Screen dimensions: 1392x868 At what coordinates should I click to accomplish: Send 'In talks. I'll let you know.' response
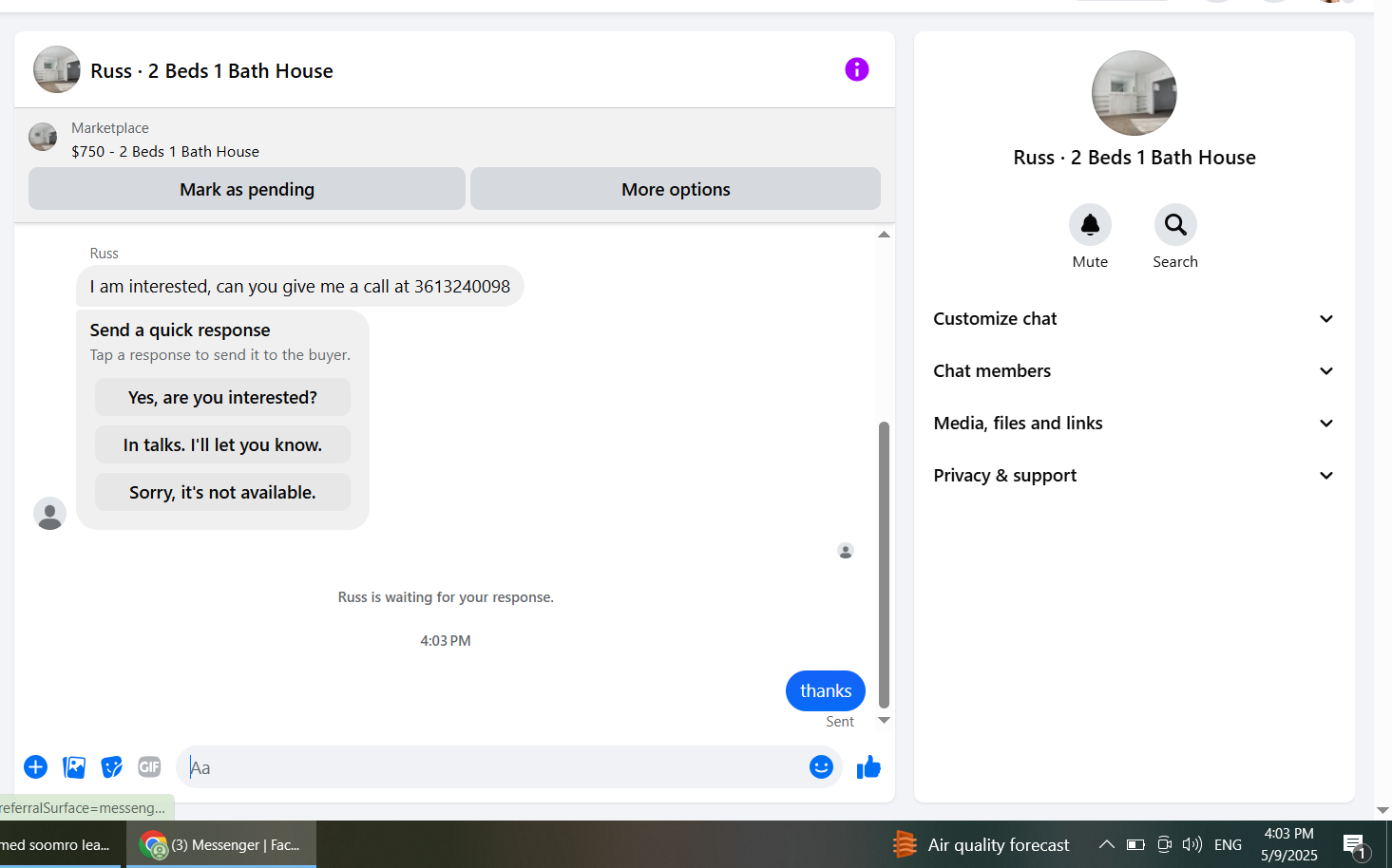(222, 444)
